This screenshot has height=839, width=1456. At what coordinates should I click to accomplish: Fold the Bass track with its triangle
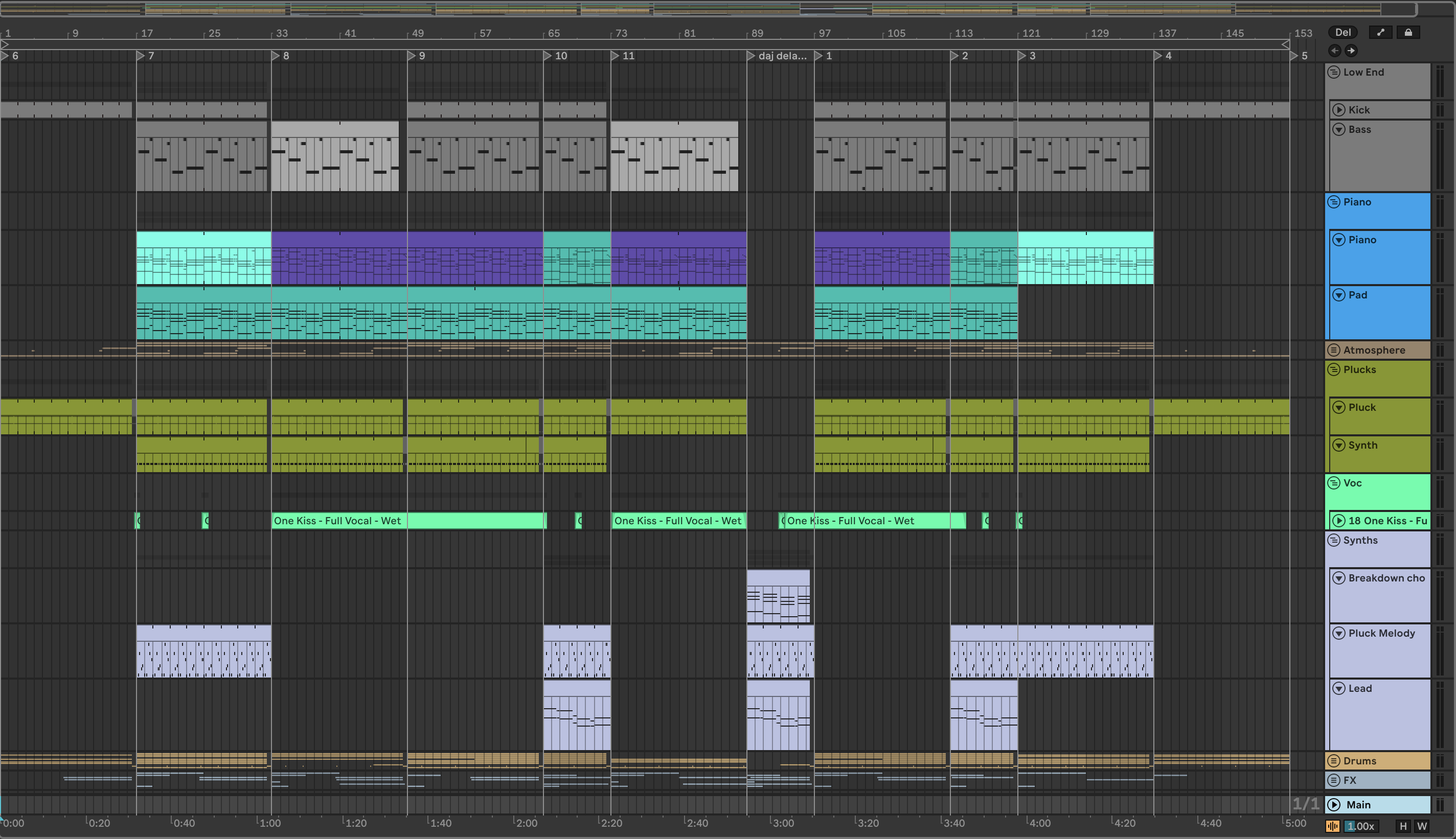(1339, 129)
